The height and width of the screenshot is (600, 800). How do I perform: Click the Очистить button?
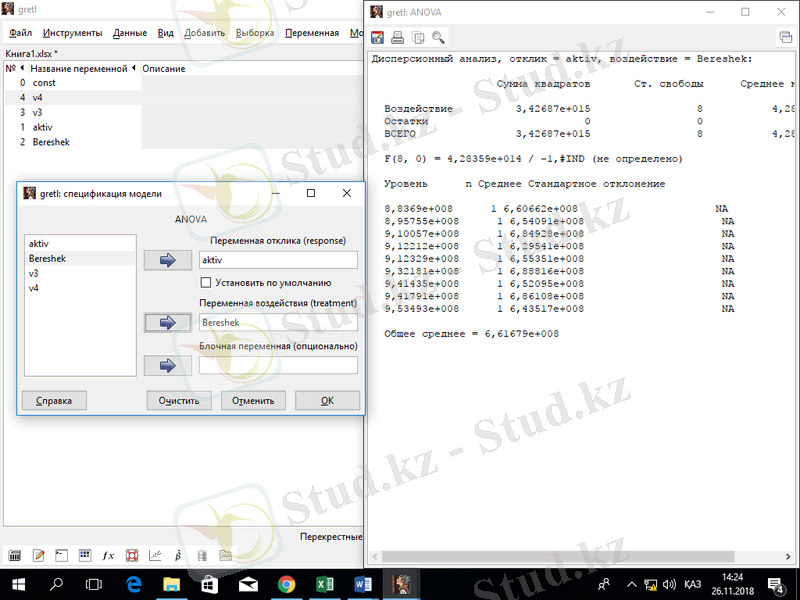179,401
